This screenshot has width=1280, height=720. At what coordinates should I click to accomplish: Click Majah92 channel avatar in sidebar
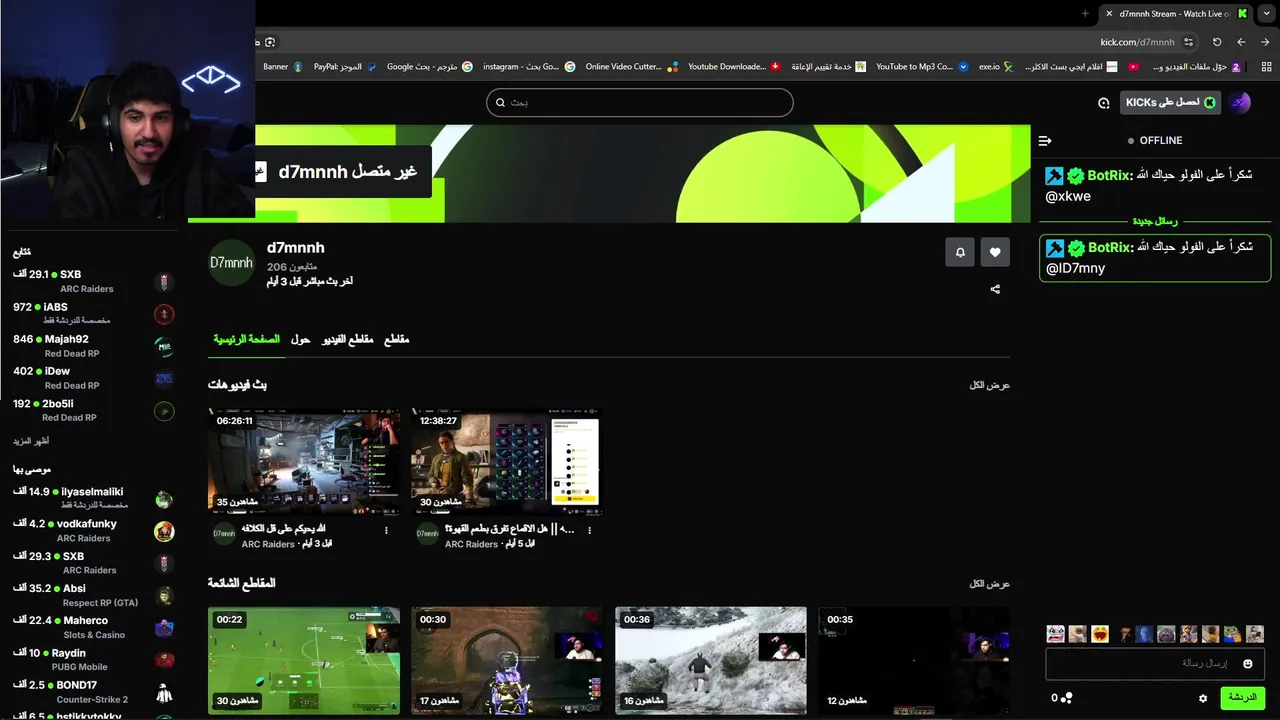click(x=164, y=347)
